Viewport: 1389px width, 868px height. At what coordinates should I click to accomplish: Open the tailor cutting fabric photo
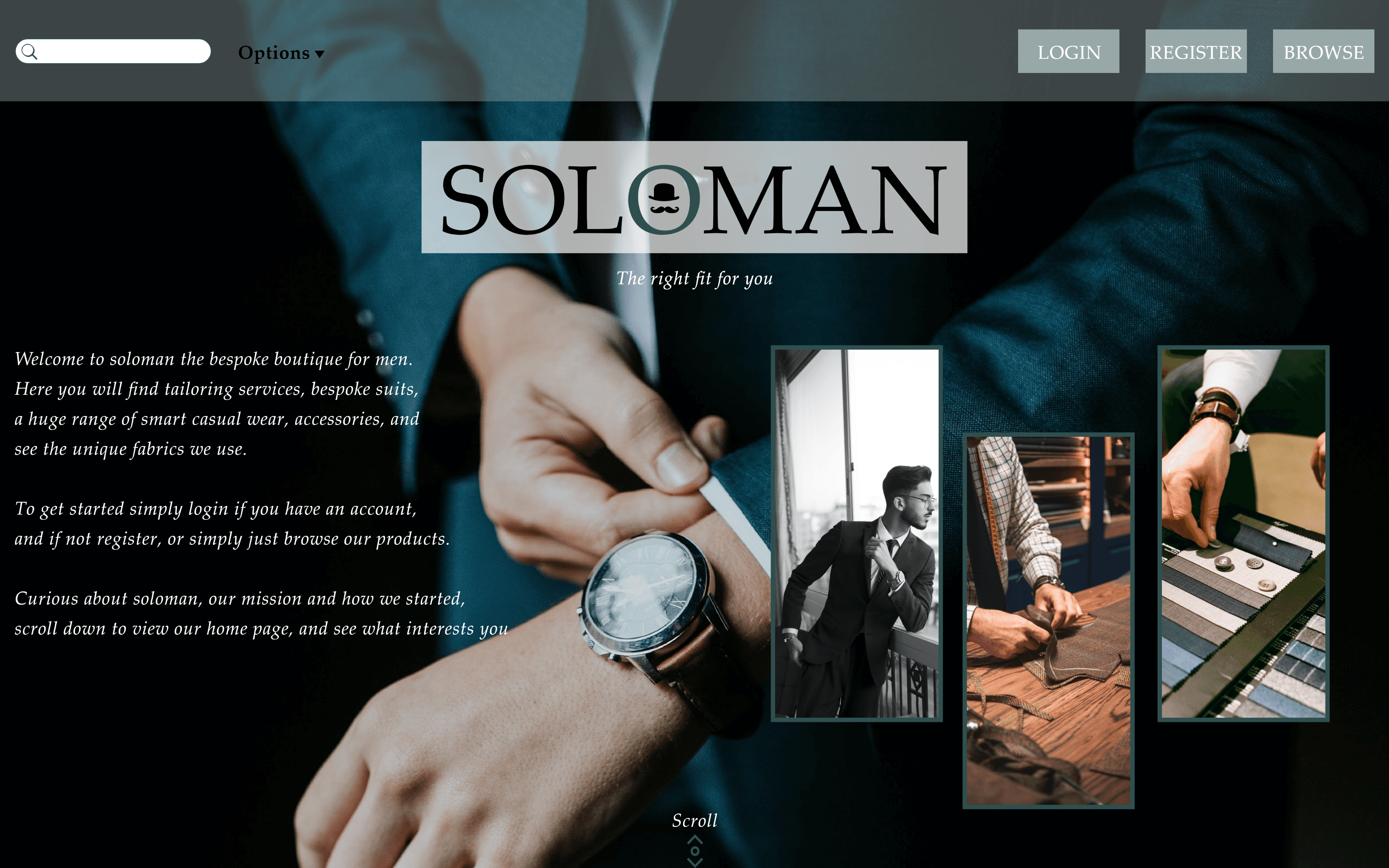tap(1048, 620)
